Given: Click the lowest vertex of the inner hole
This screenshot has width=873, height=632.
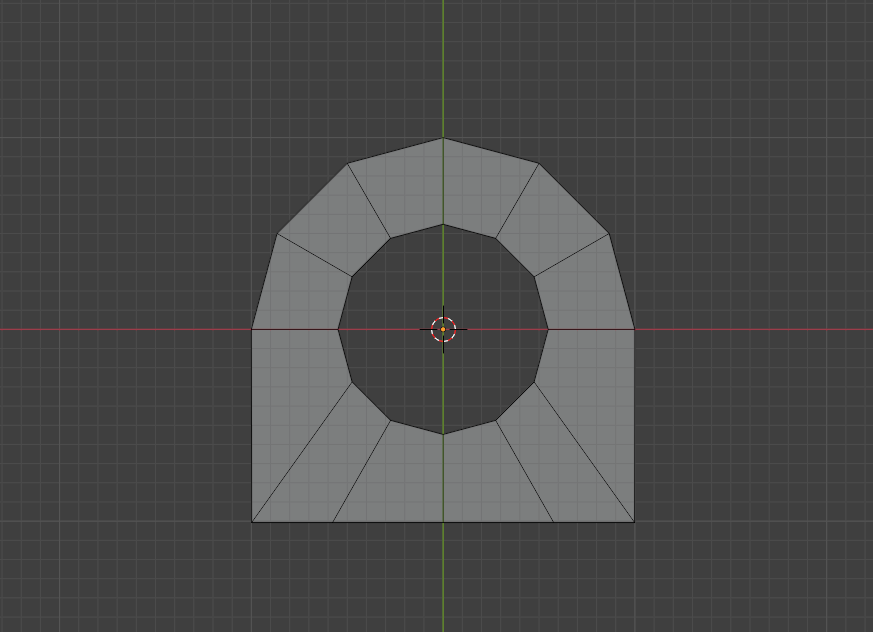Looking at the screenshot, I should (443, 434).
